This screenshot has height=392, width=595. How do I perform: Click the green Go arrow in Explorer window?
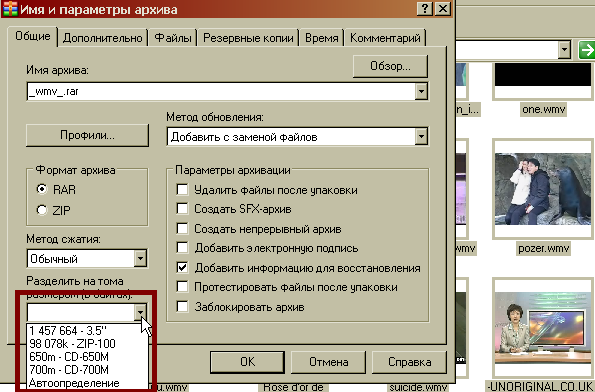586,50
